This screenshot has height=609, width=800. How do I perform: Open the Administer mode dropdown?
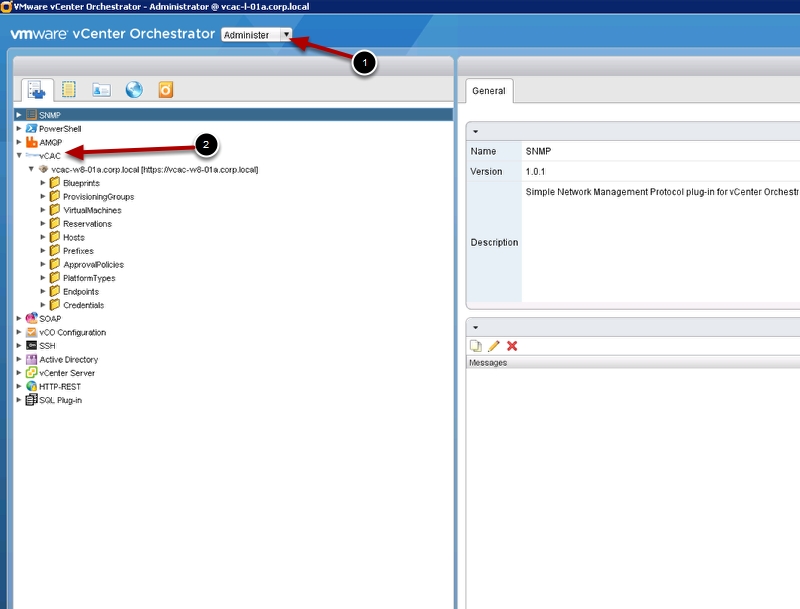click(286, 35)
